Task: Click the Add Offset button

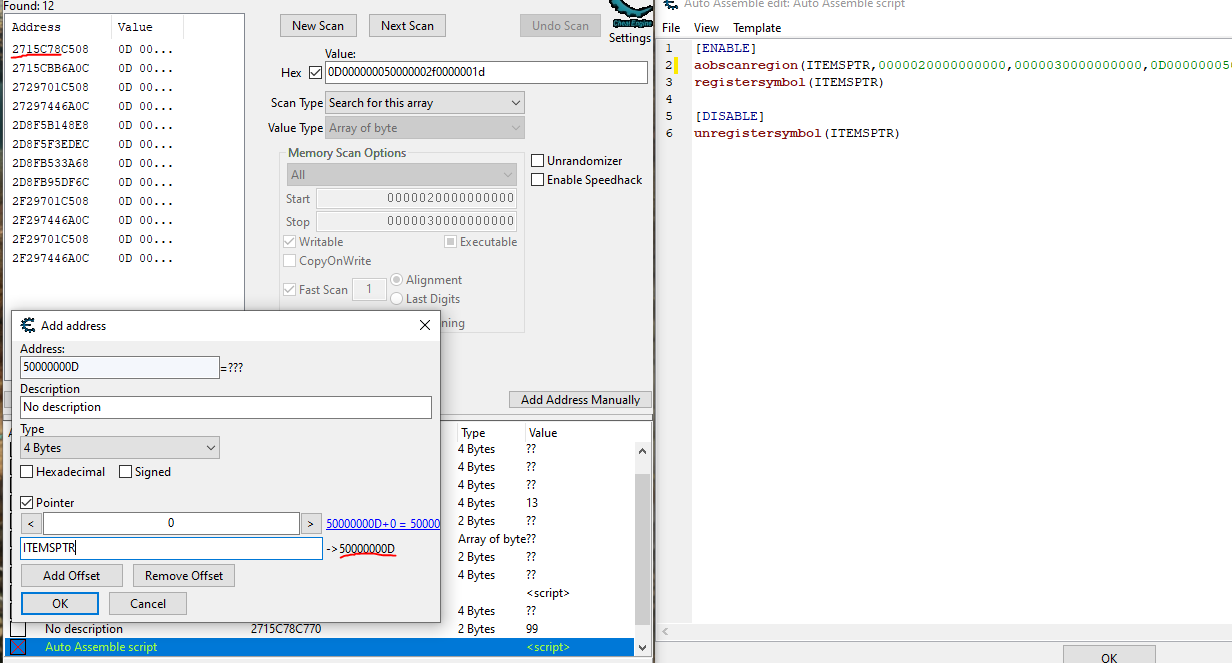Action: (72, 576)
